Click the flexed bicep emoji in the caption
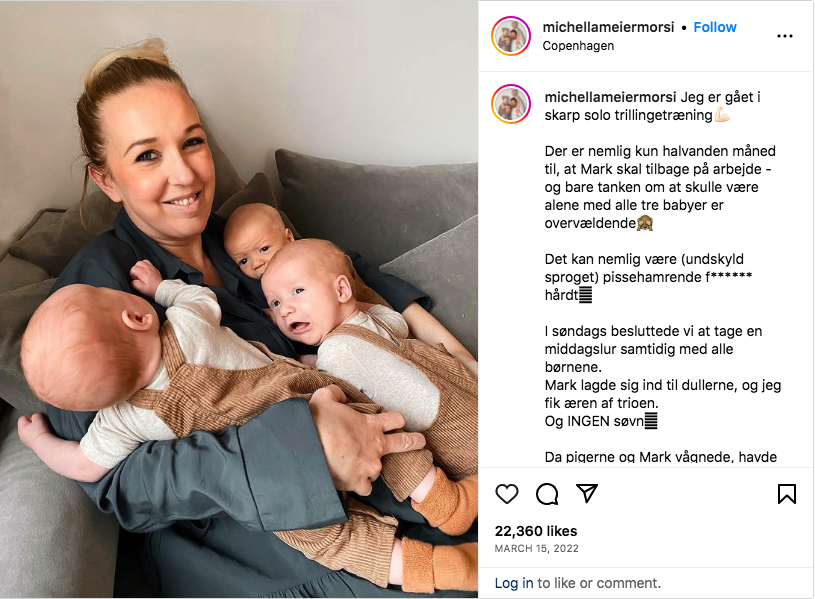This screenshot has height=599, width=815. [722, 115]
